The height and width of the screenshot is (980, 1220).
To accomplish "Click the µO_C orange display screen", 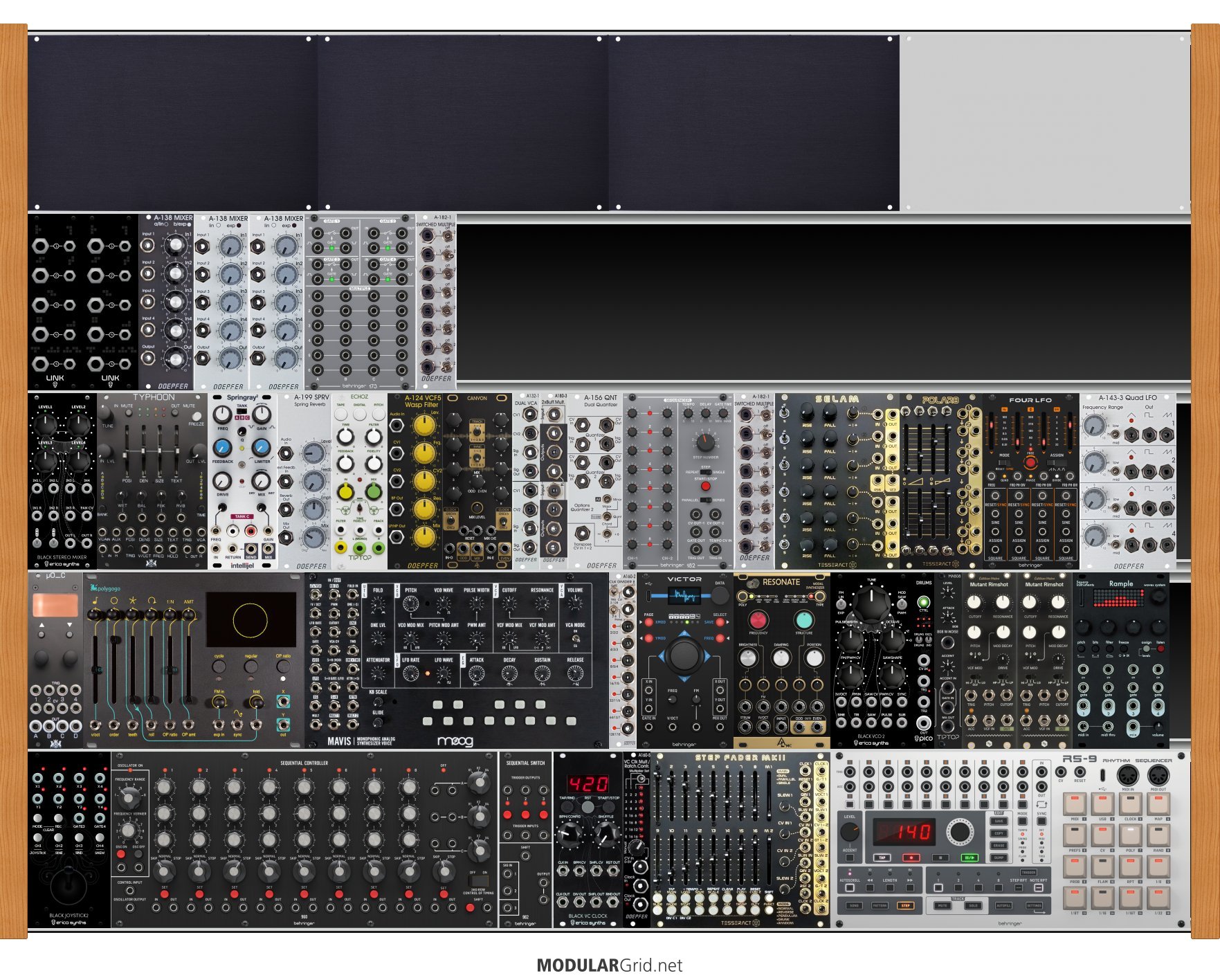I will (x=55, y=605).
